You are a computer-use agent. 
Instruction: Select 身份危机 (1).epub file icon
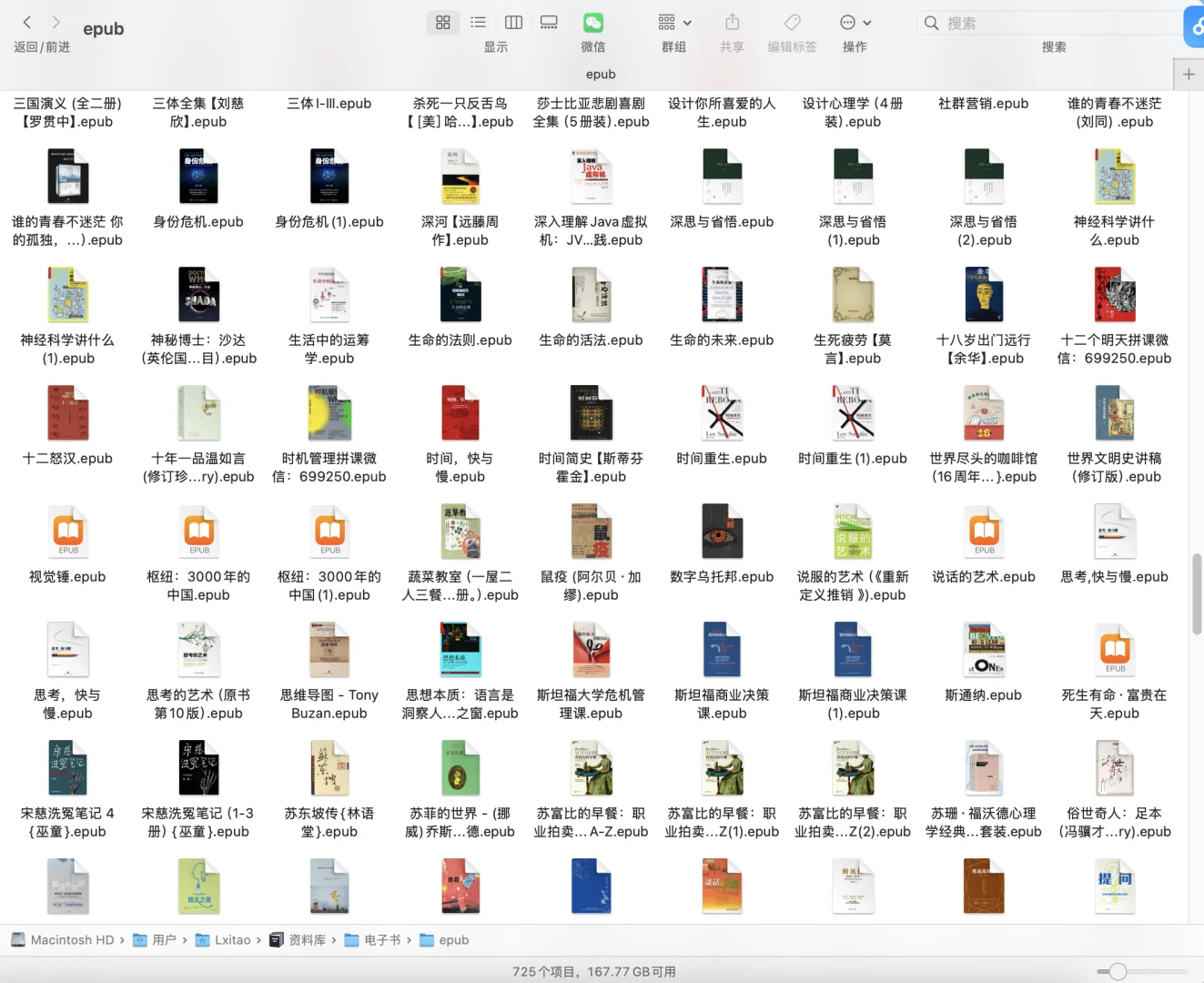point(329,176)
